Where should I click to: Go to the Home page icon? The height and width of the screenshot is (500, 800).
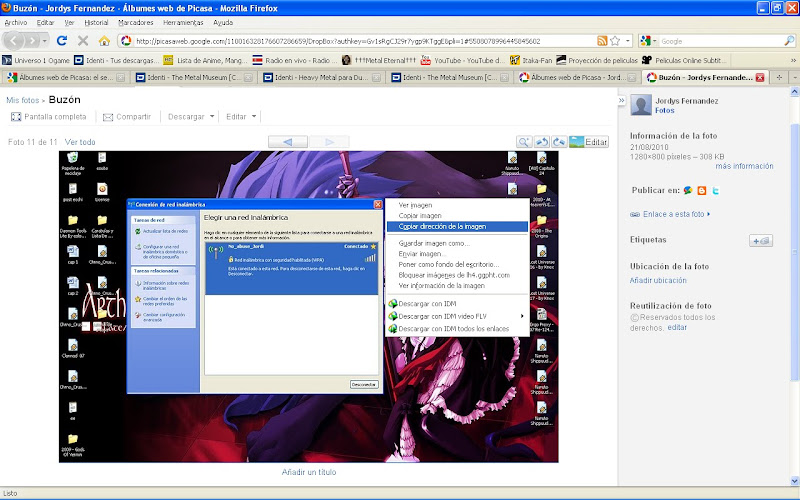[104, 41]
